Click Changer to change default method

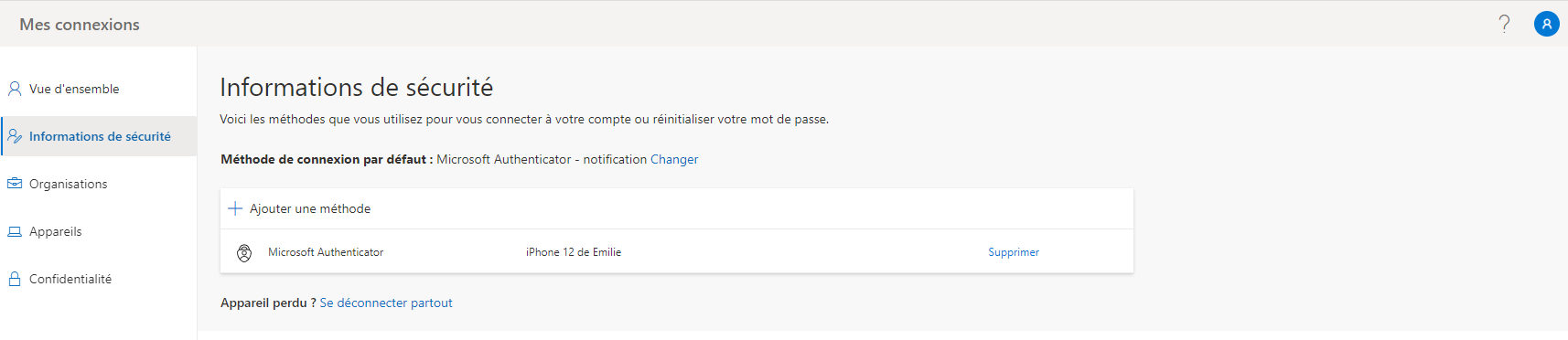pyautogui.click(x=674, y=159)
